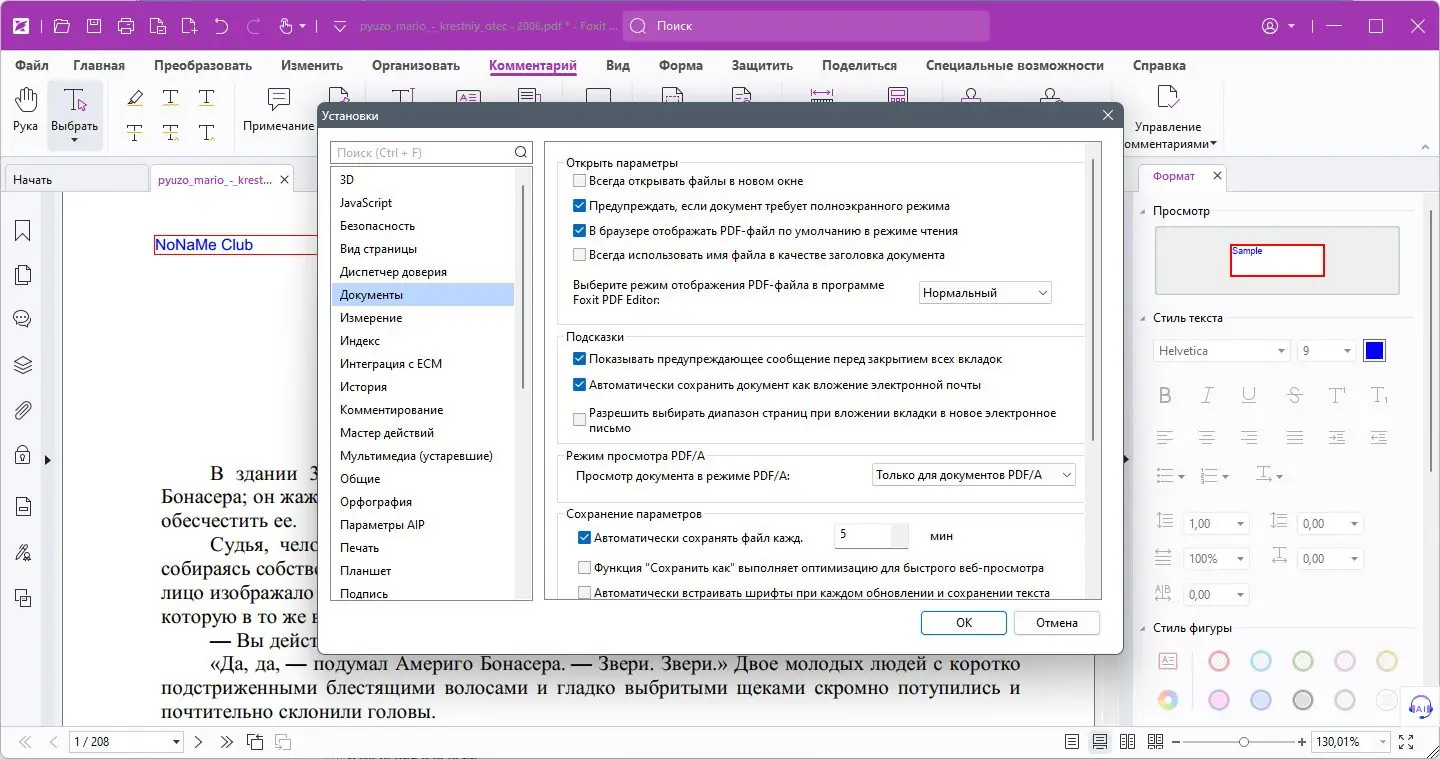Click the OK button
The height and width of the screenshot is (759, 1440).
pyautogui.click(x=964, y=622)
